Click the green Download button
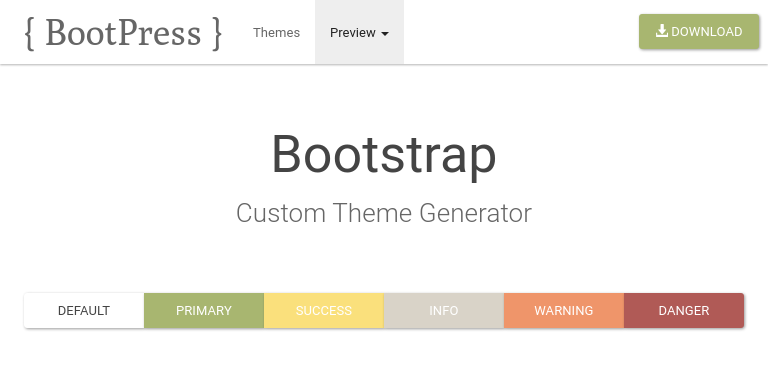The height and width of the screenshot is (384, 768). [x=699, y=31]
